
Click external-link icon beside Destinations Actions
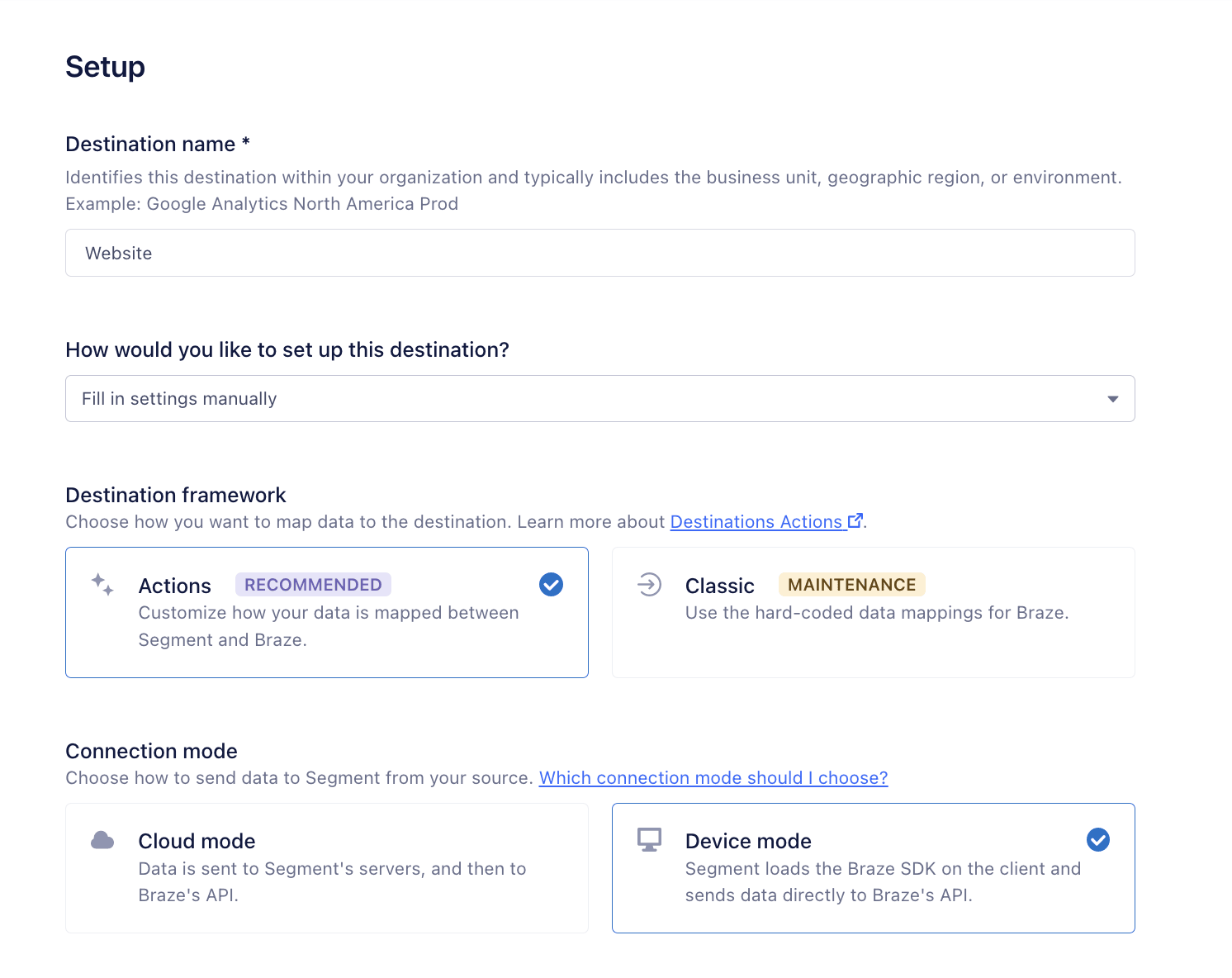tap(855, 521)
